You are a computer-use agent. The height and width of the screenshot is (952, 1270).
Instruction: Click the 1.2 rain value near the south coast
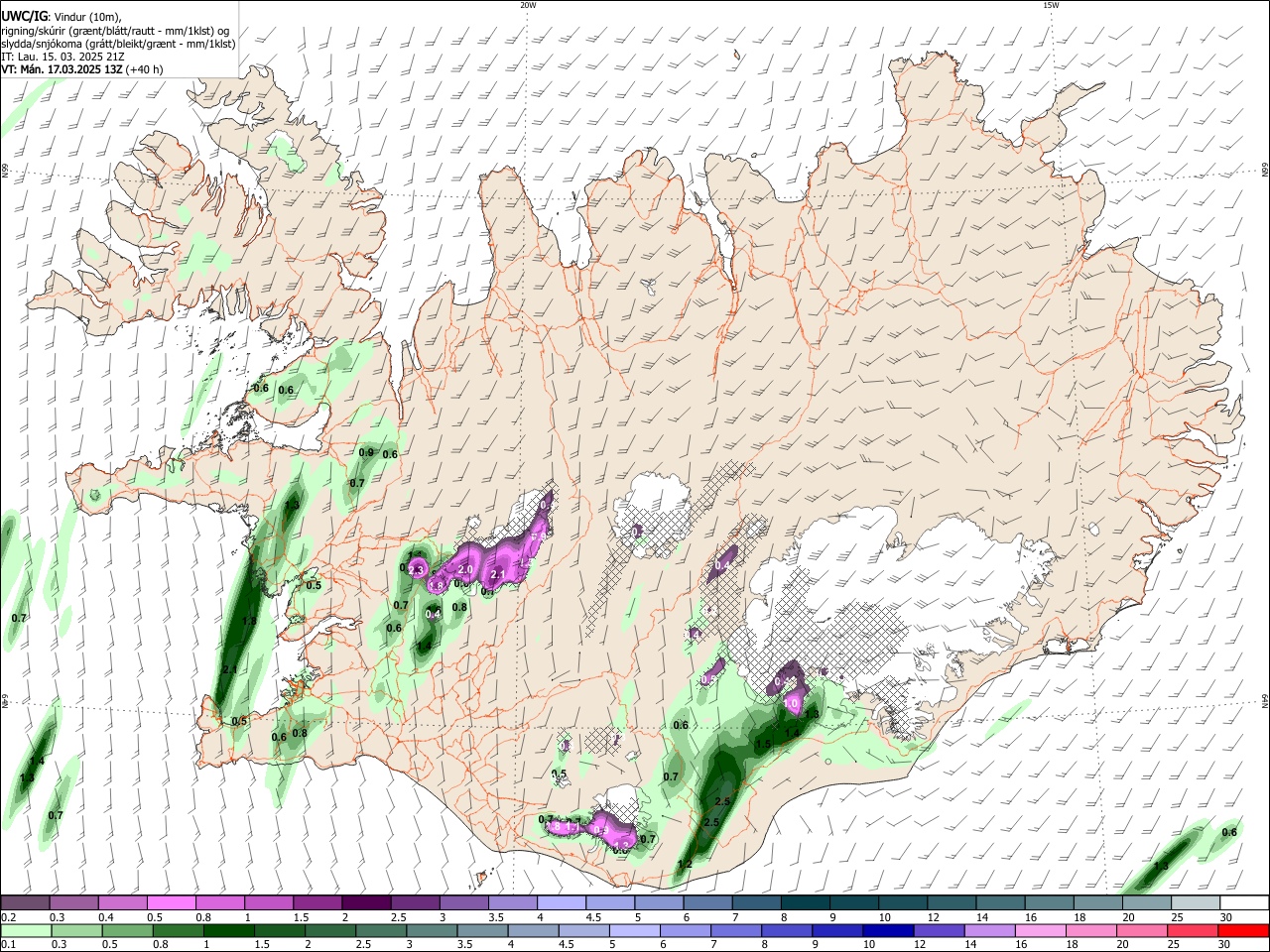coord(685,865)
